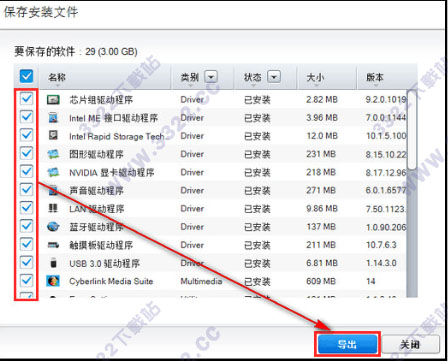Viewport: 448px width, 361px height.
Task: Select the Intel ME 接口驱动程序 name
Action: (113, 118)
